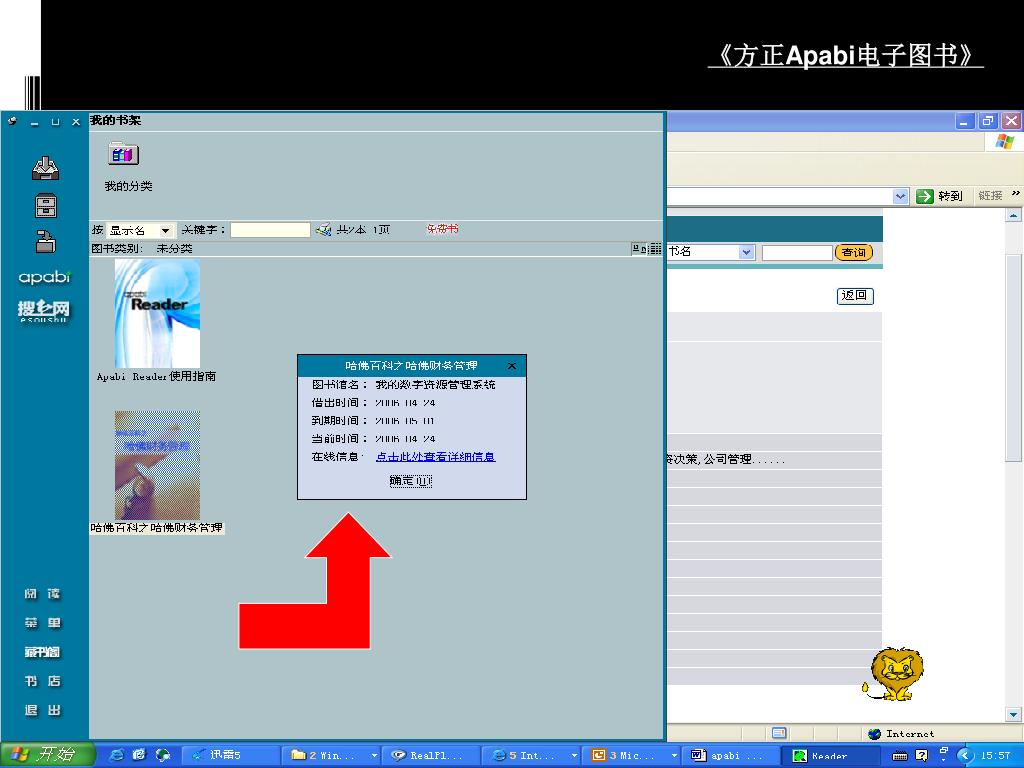Open the browser address bar dropdown
Screen dimensions: 1024x768
pyautogui.click(x=901, y=196)
